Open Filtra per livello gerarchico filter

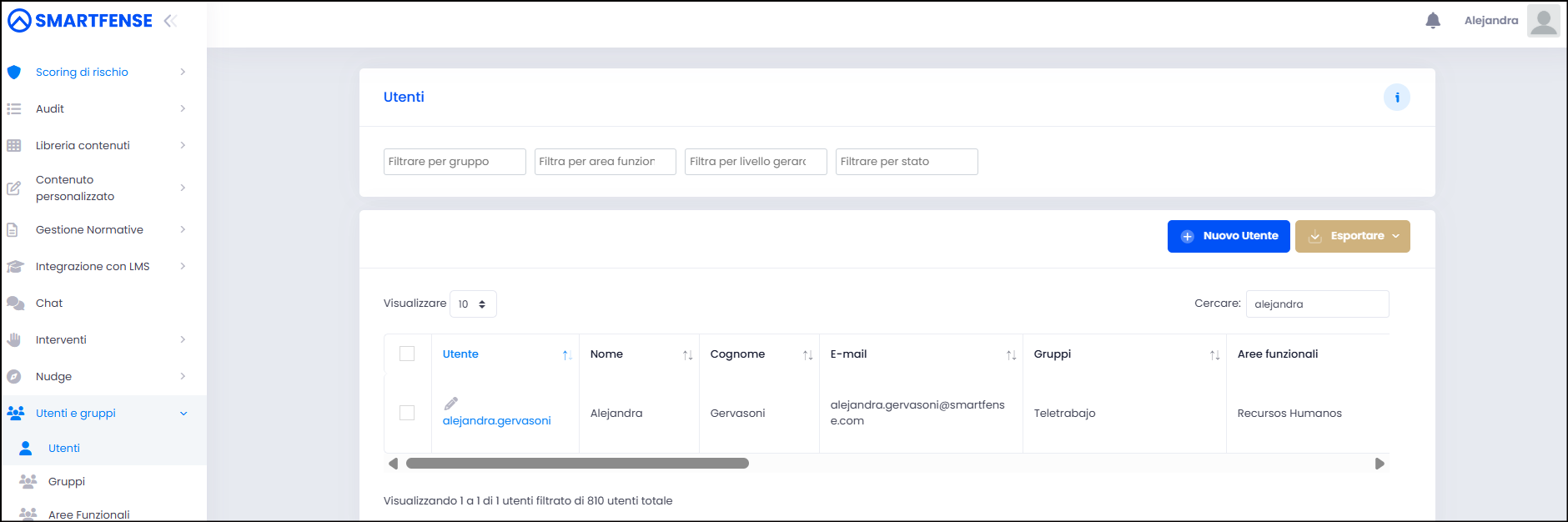(756, 162)
